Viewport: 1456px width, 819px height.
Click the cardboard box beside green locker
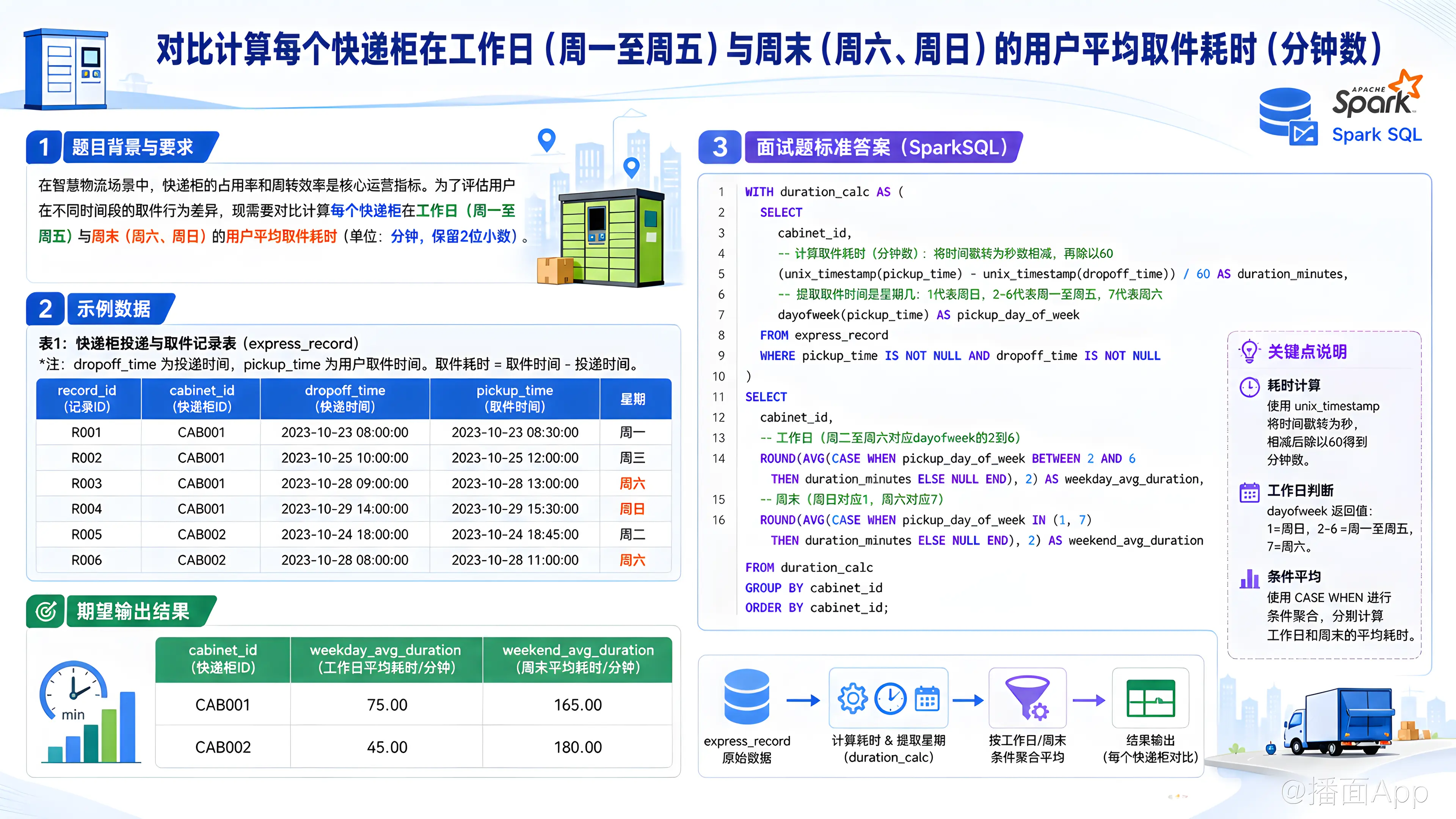click(555, 270)
